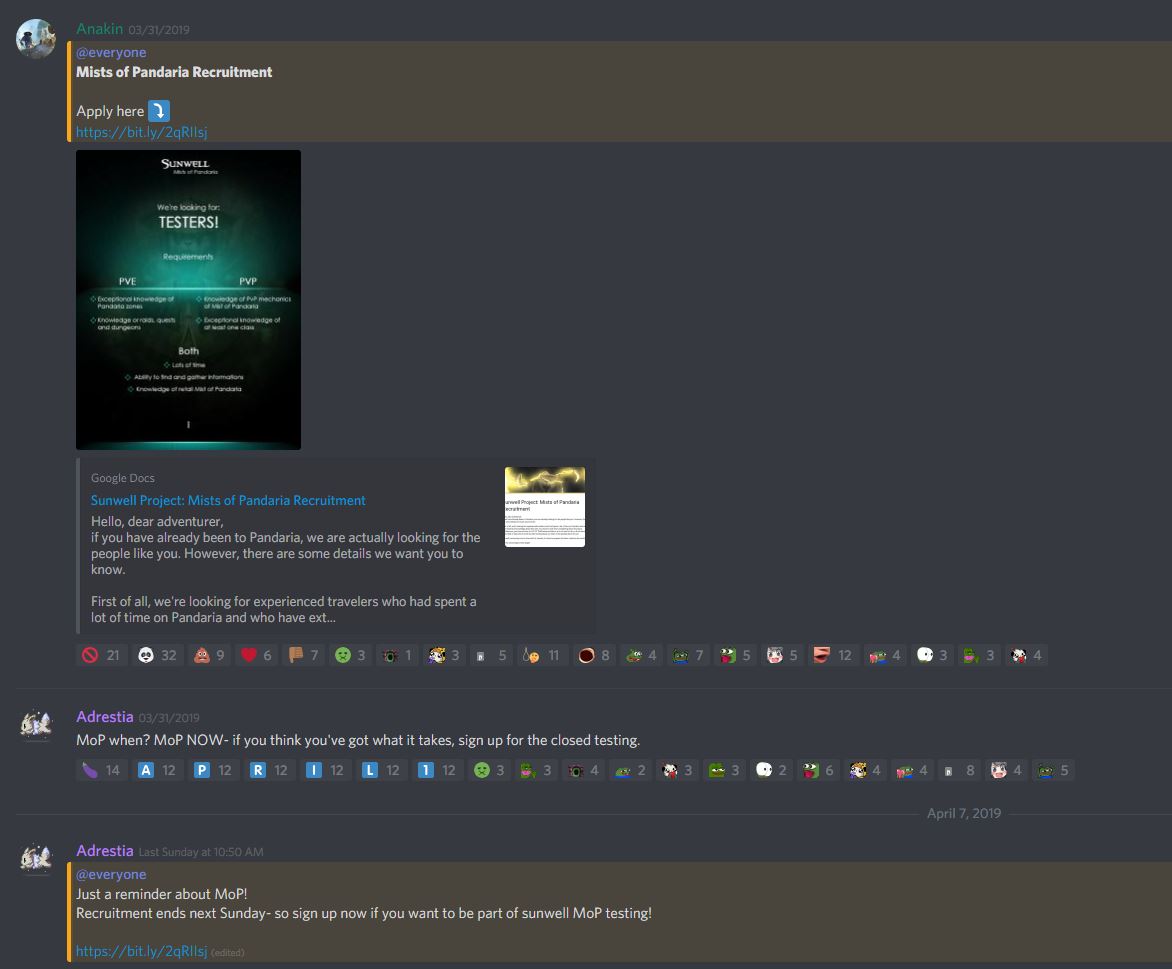This screenshot has width=1172, height=969.
Task: Click the letter A reaction
Action: click(x=158, y=770)
